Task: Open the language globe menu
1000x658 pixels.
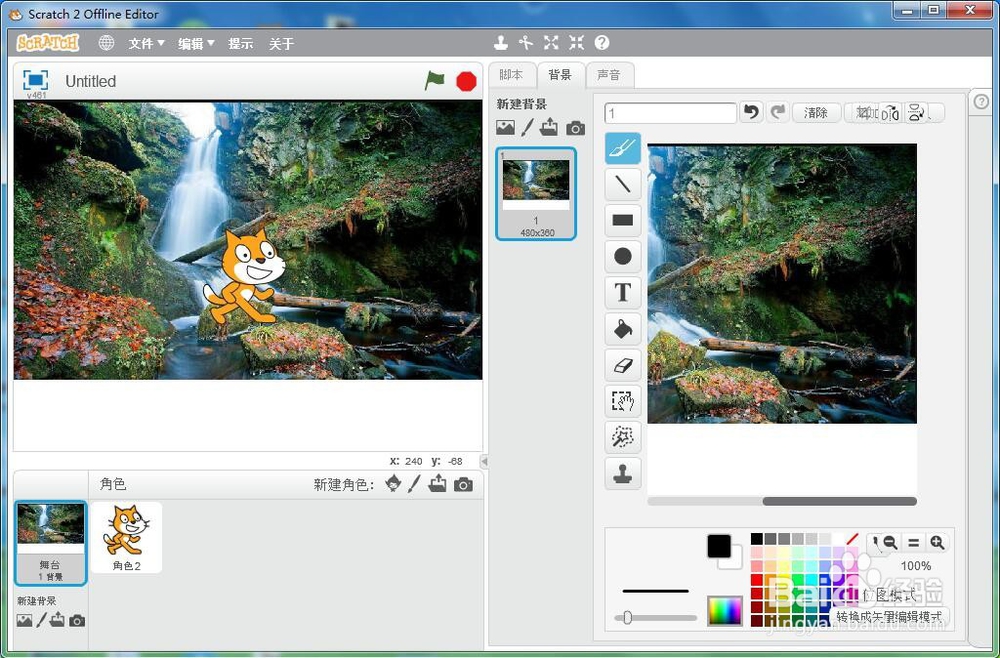Action: tap(107, 43)
